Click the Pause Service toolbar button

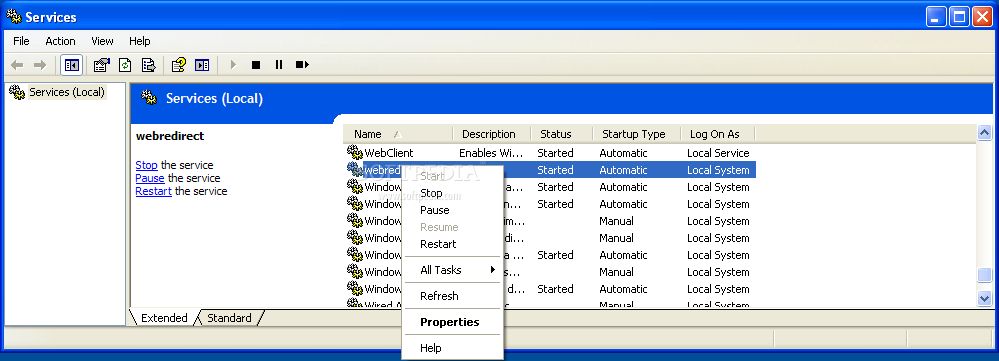(x=278, y=65)
